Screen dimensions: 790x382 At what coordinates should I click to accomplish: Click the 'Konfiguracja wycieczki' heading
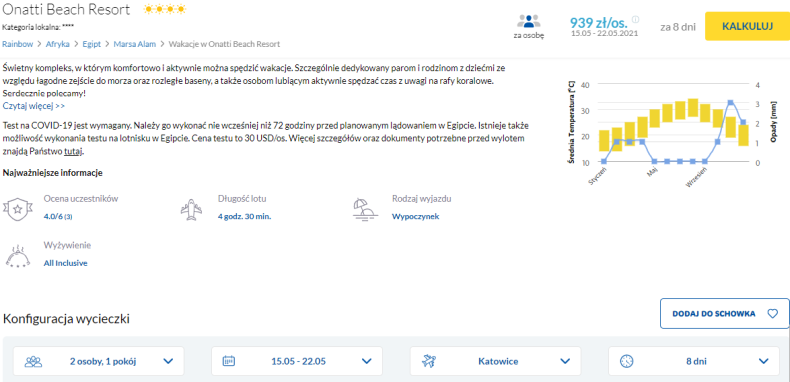[x=67, y=319]
